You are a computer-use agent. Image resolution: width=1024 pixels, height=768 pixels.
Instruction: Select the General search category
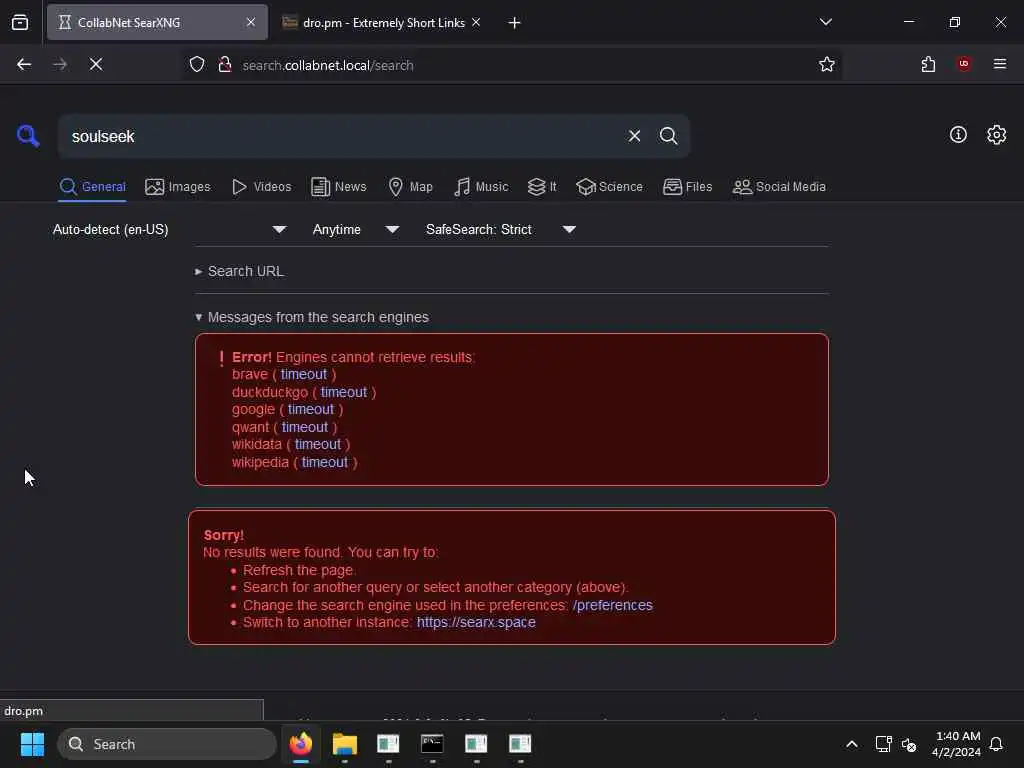tap(92, 187)
